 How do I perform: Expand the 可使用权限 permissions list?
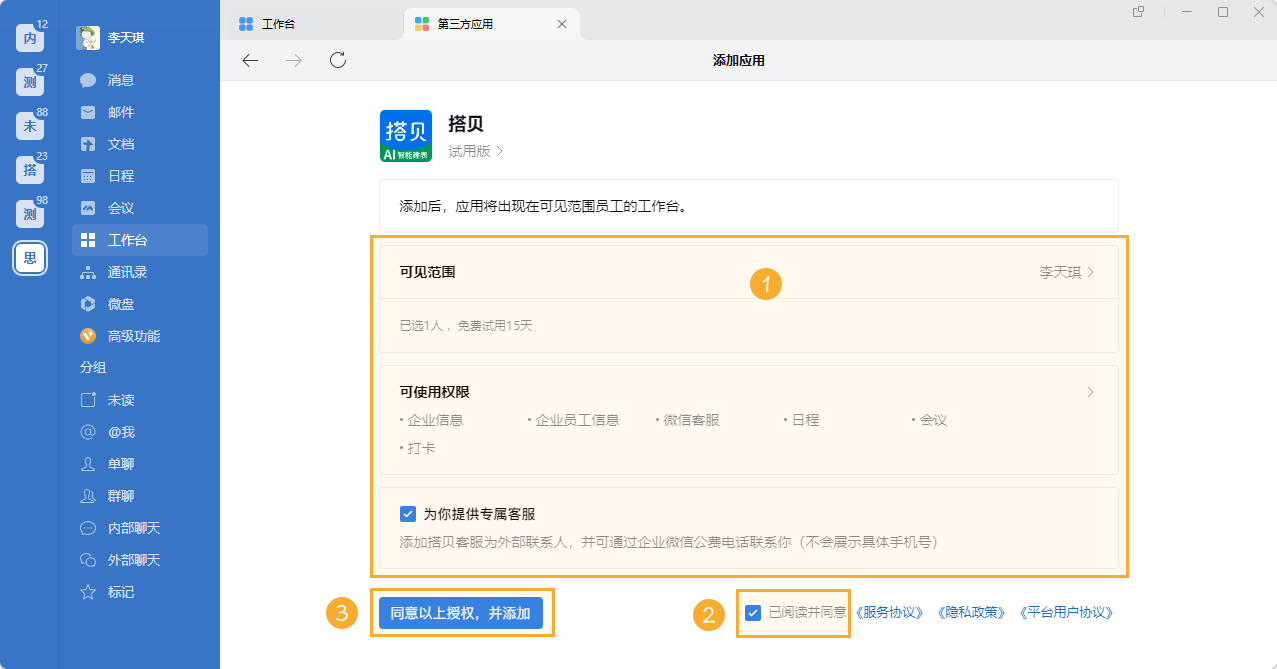tap(1090, 392)
